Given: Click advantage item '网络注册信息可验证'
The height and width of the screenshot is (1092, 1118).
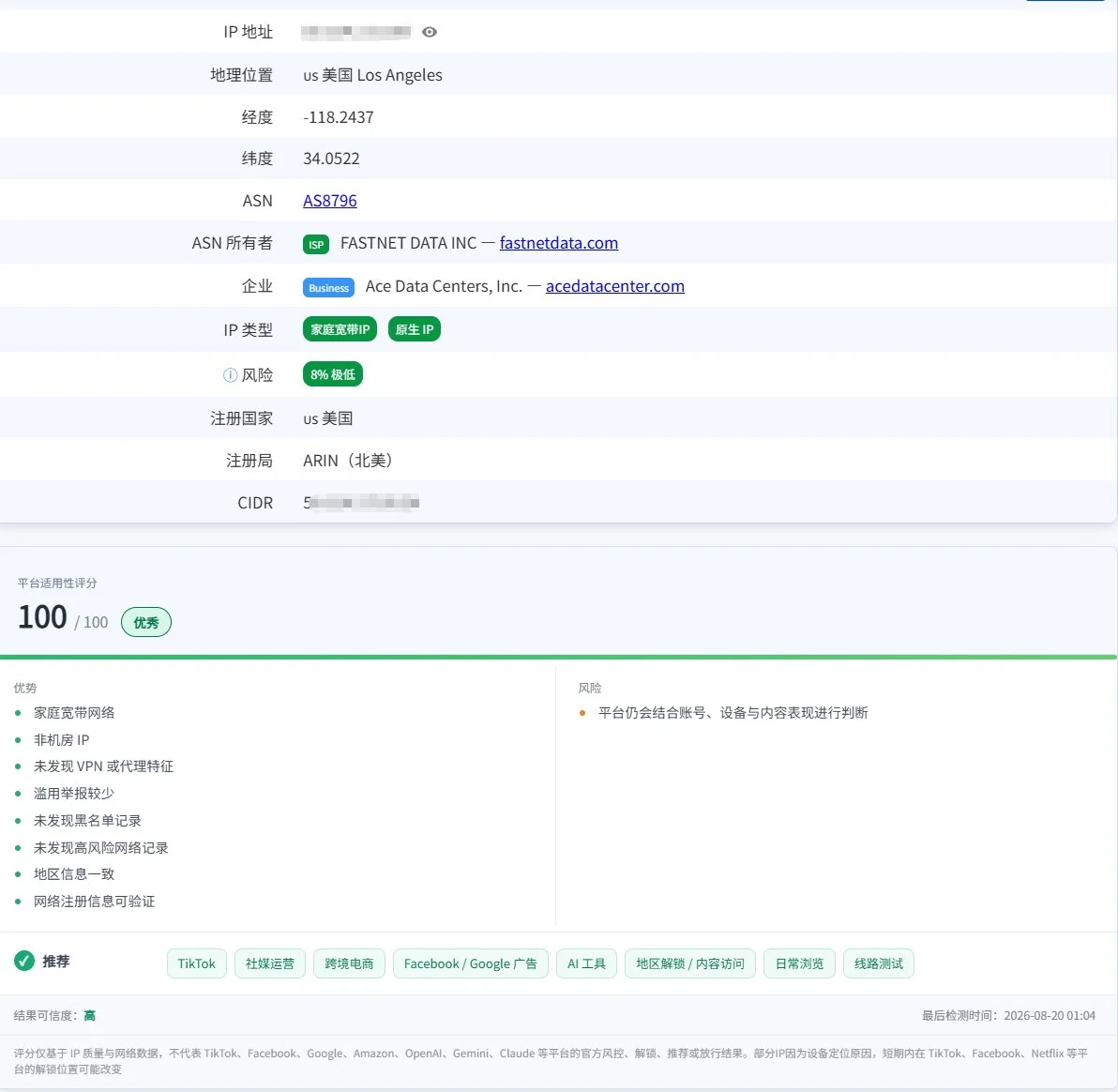Looking at the screenshot, I should tap(94, 901).
